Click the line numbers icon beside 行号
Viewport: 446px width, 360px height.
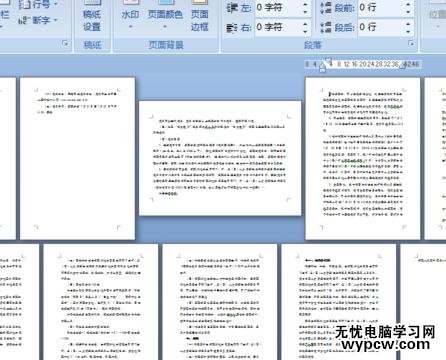[24, 4]
